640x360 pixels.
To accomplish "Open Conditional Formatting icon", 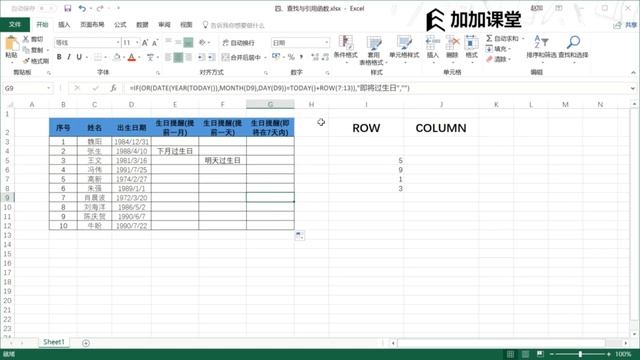I will point(346,42).
